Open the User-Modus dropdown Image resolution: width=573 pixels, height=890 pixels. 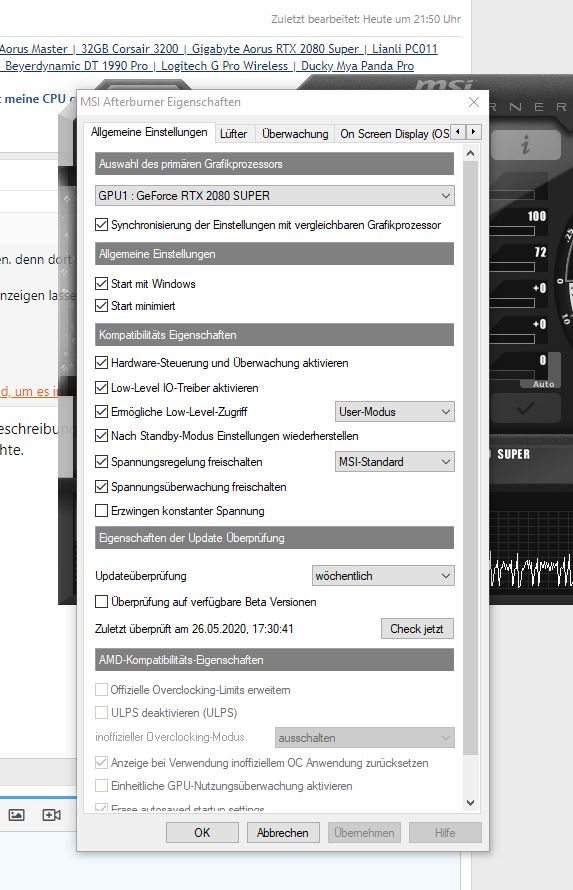(394, 412)
